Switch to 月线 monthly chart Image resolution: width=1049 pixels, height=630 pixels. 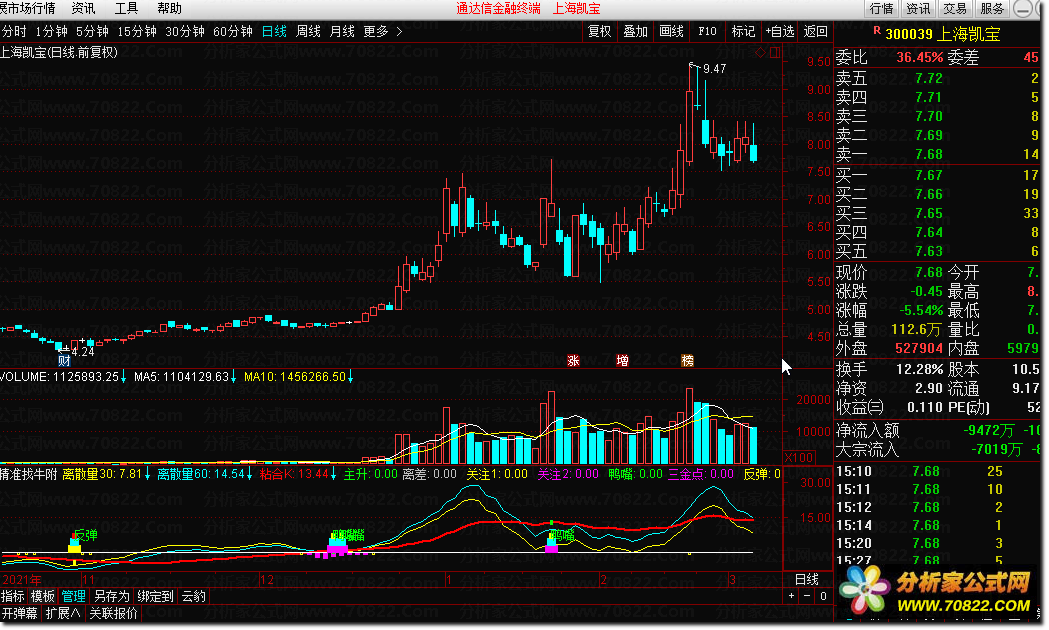[343, 31]
